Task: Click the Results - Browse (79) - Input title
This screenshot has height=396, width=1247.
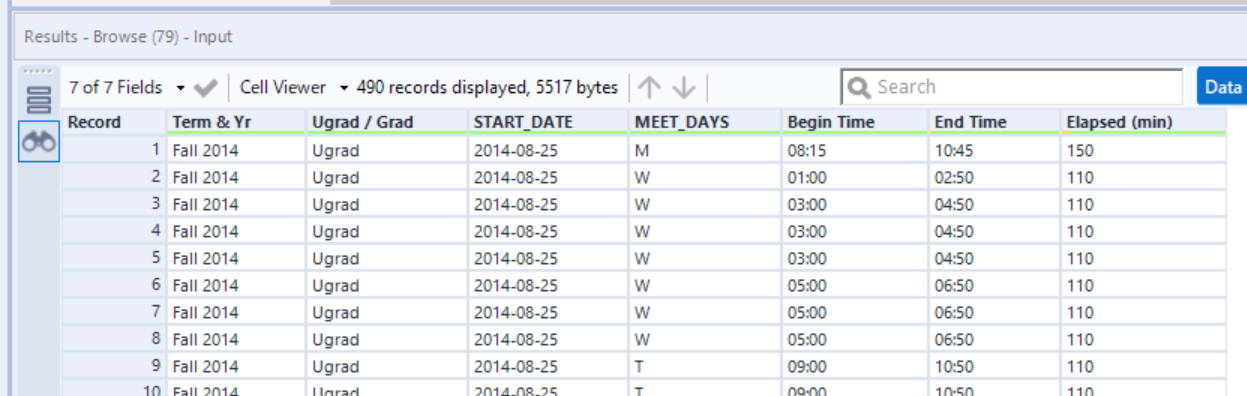Action: pyautogui.click(x=128, y=37)
